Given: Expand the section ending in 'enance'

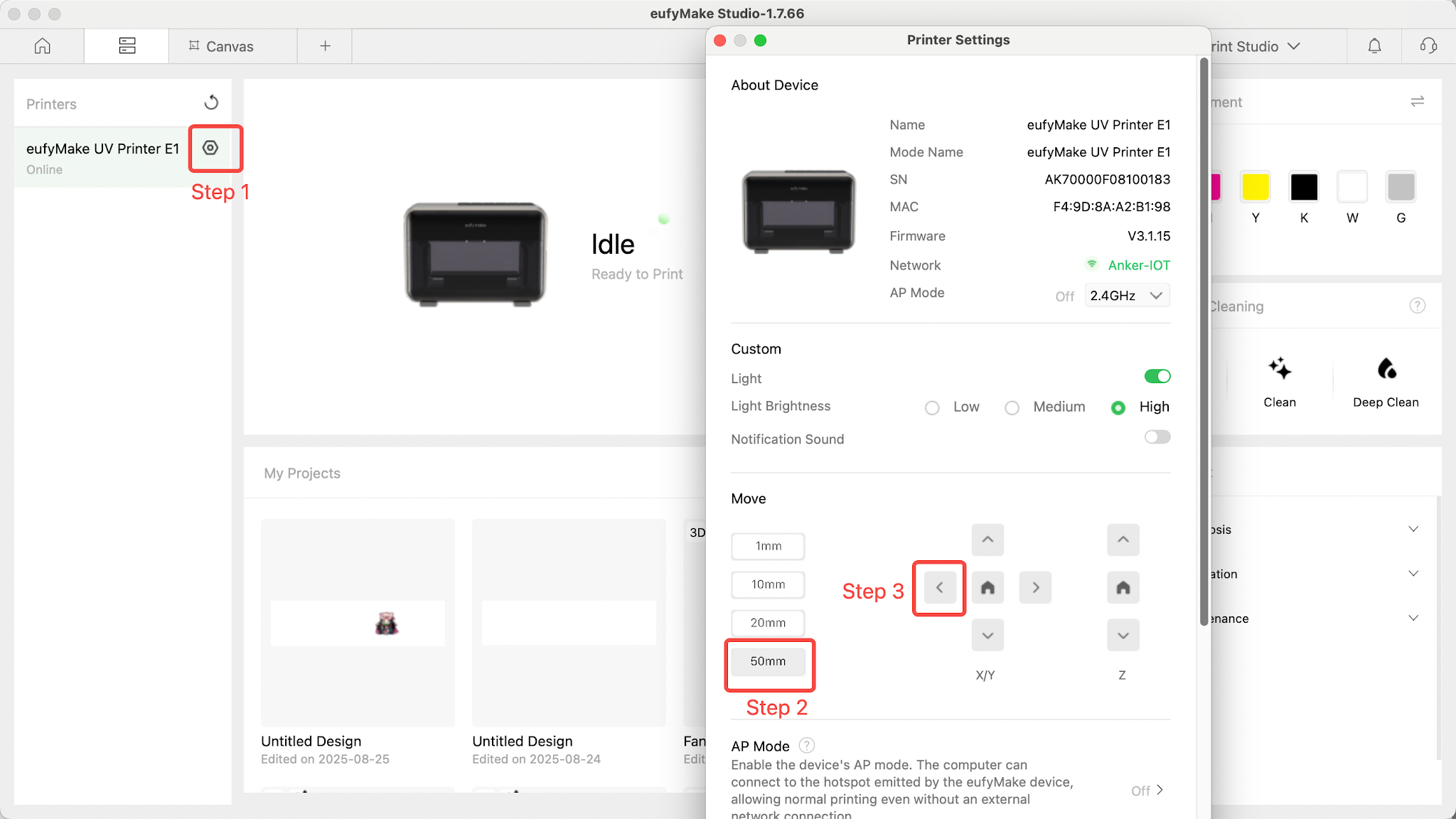Looking at the screenshot, I should (x=1413, y=619).
